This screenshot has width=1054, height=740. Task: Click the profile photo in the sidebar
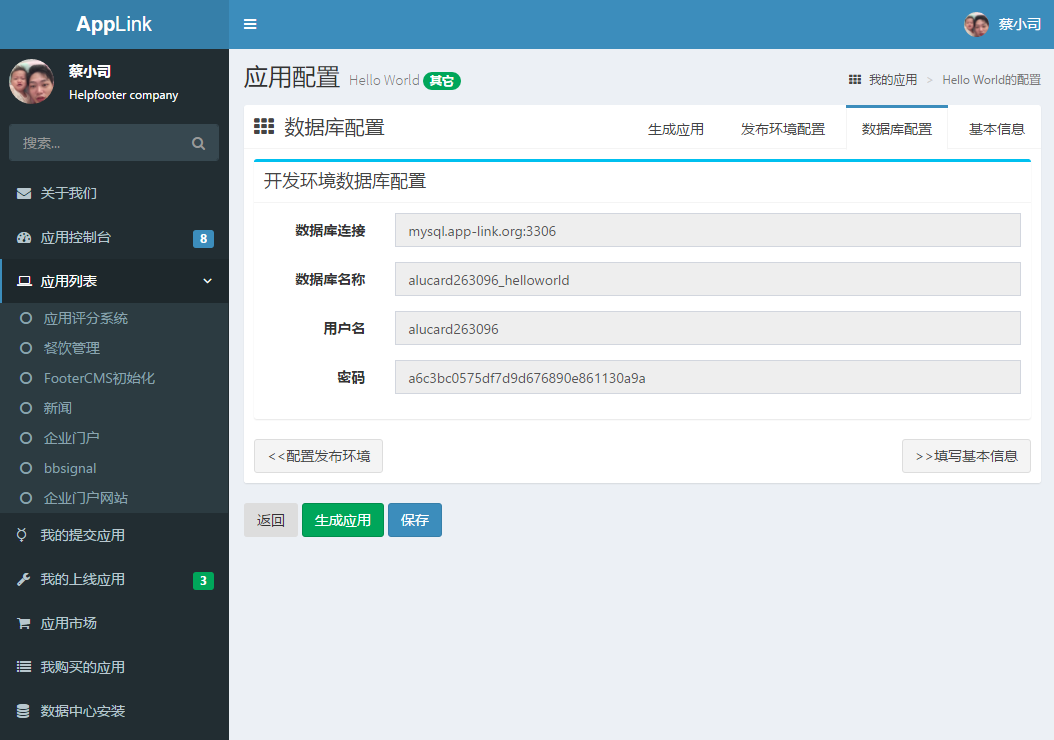click(x=31, y=82)
